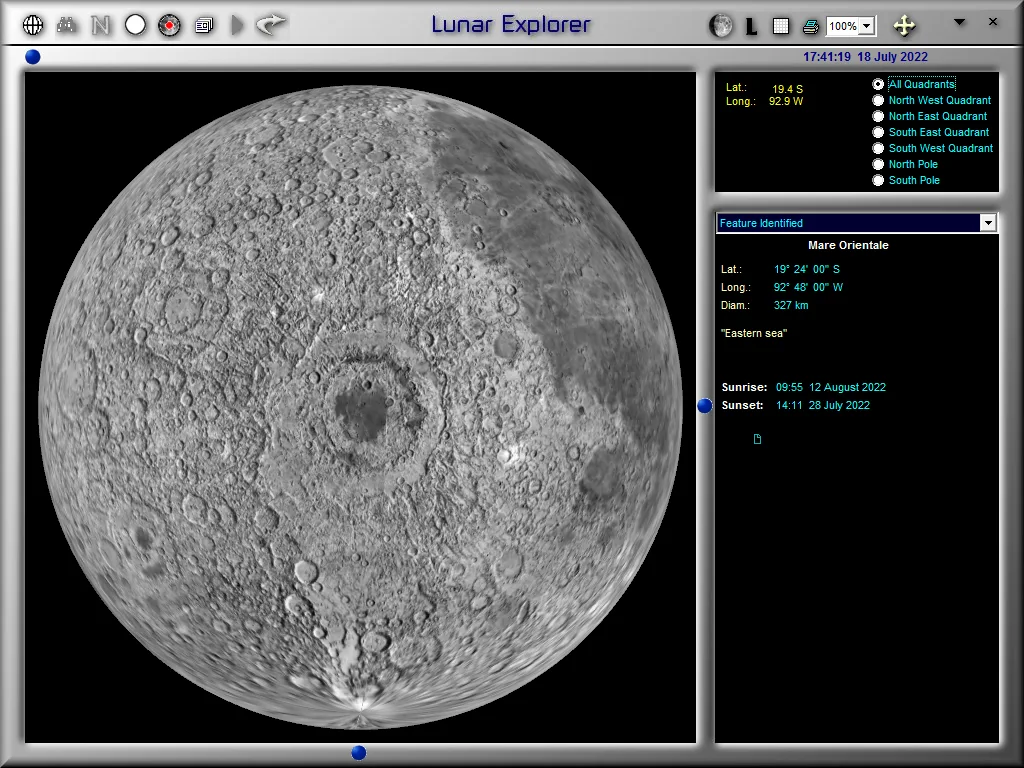The width and height of the screenshot is (1024, 768).
Task: Click the Mare Orientale feature title
Action: tap(848, 245)
